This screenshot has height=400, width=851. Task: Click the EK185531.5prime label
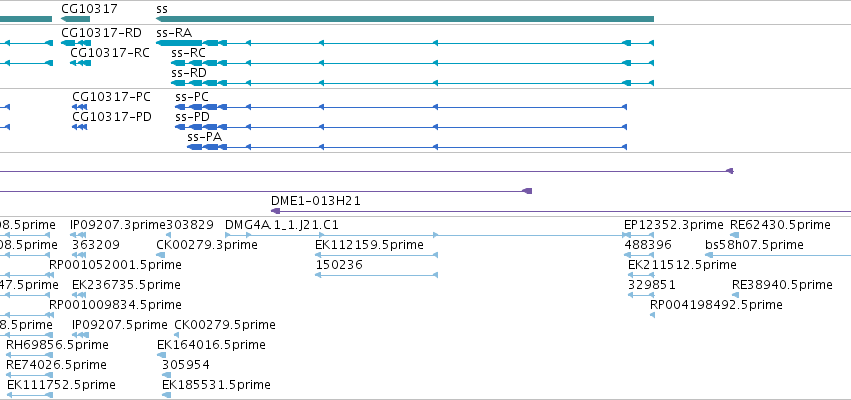point(216,385)
